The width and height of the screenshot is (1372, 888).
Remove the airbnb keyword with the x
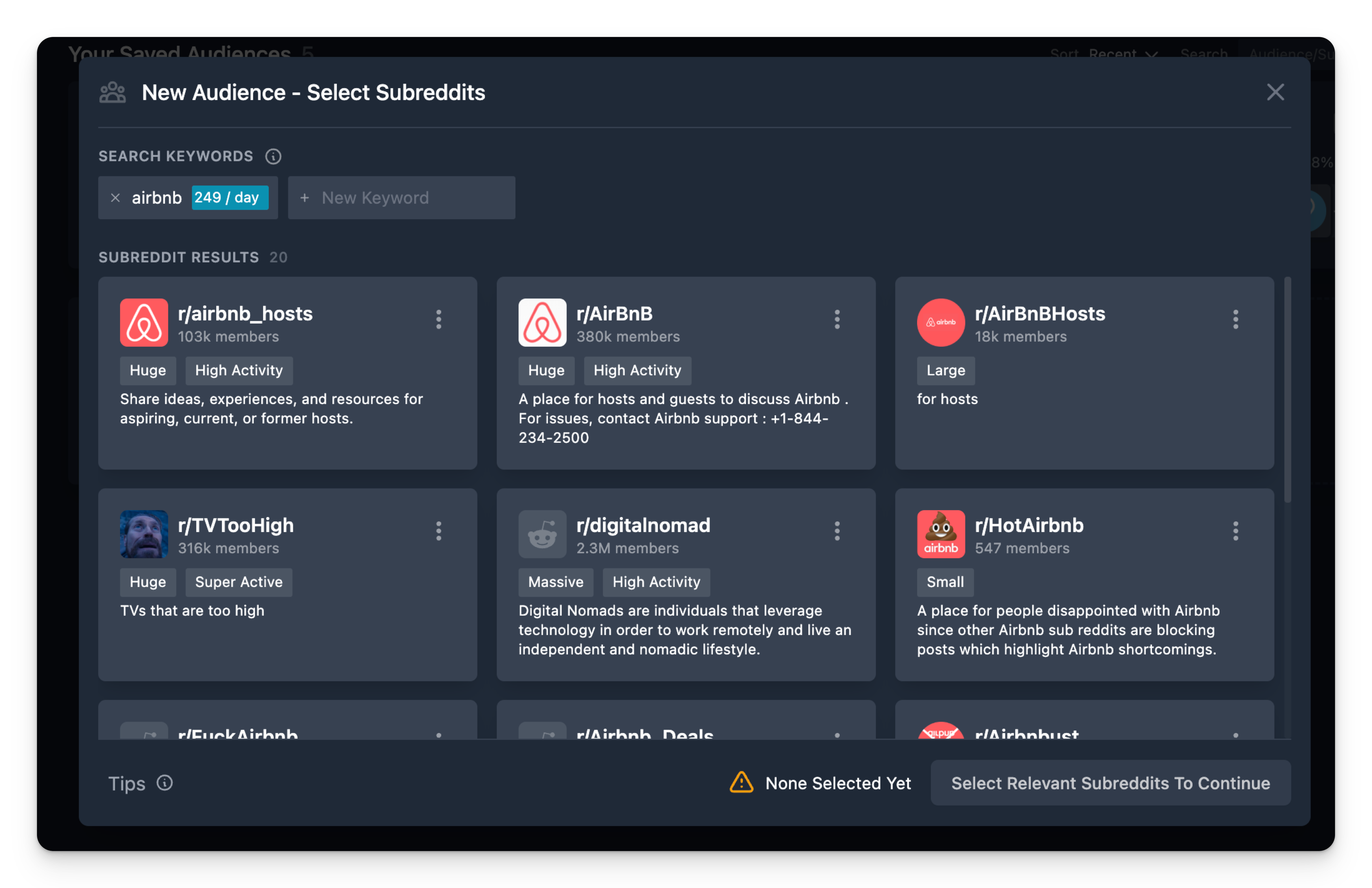click(x=115, y=198)
